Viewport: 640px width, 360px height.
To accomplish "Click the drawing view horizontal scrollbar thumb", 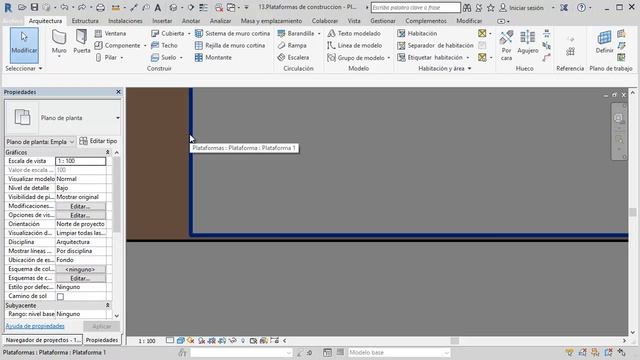I will 455,341.
